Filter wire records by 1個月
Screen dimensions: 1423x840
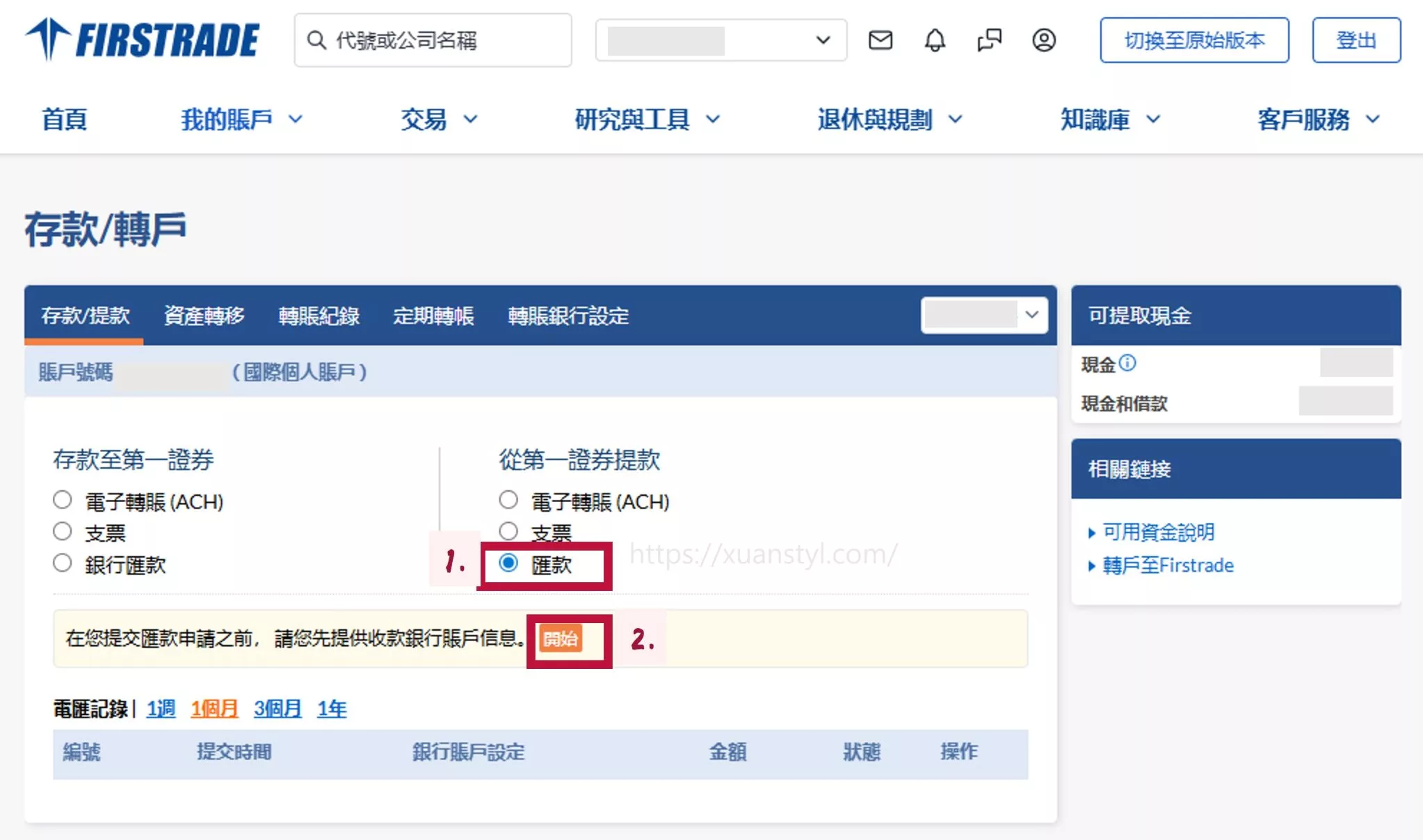tap(214, 709)
